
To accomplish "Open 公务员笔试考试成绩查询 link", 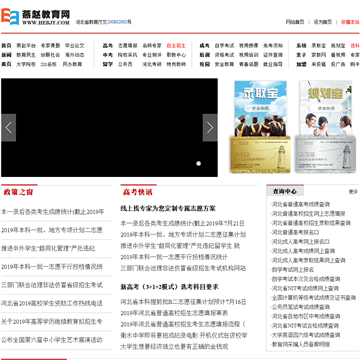I will [301, 307].
